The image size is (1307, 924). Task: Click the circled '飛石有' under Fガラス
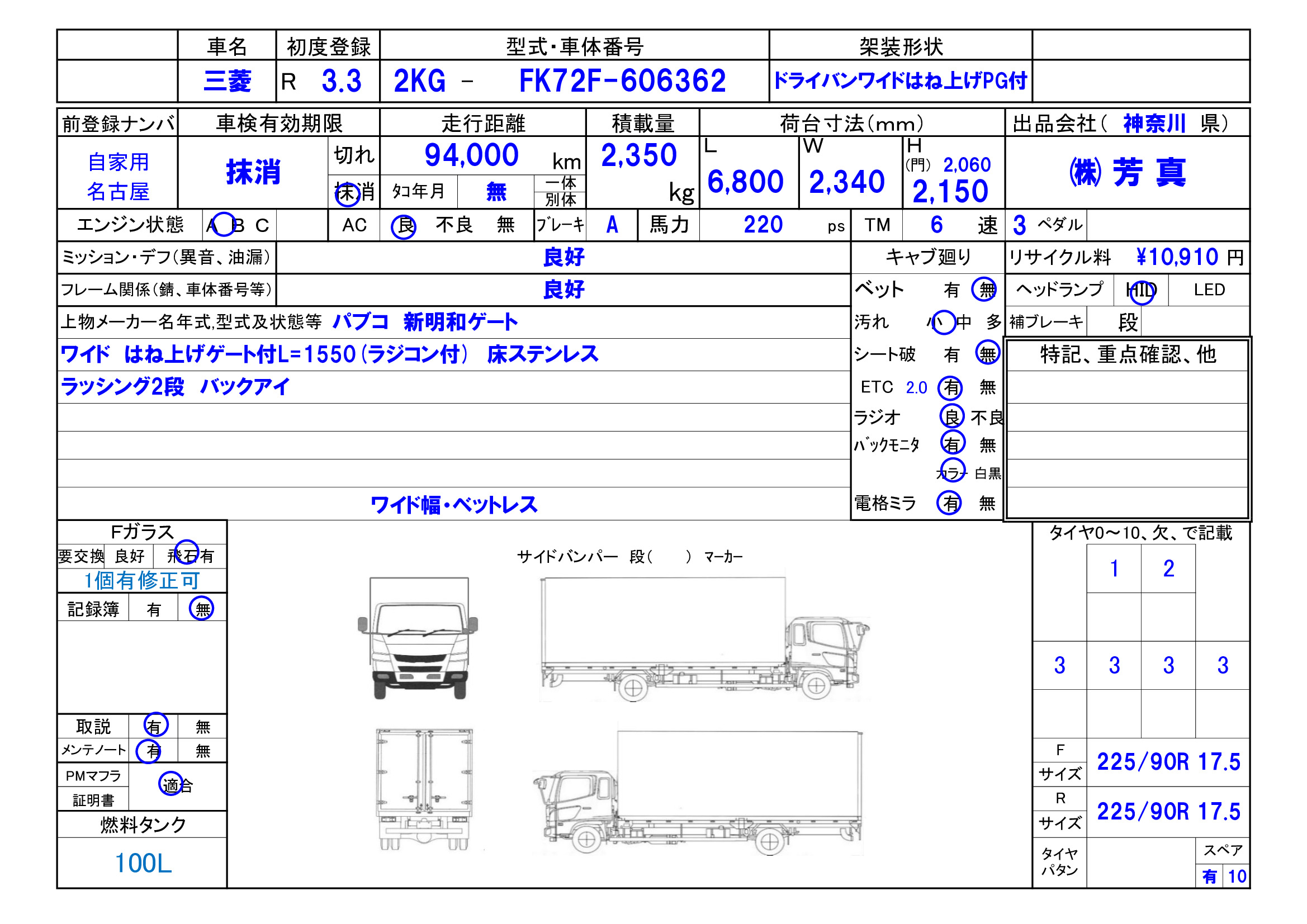190,554
